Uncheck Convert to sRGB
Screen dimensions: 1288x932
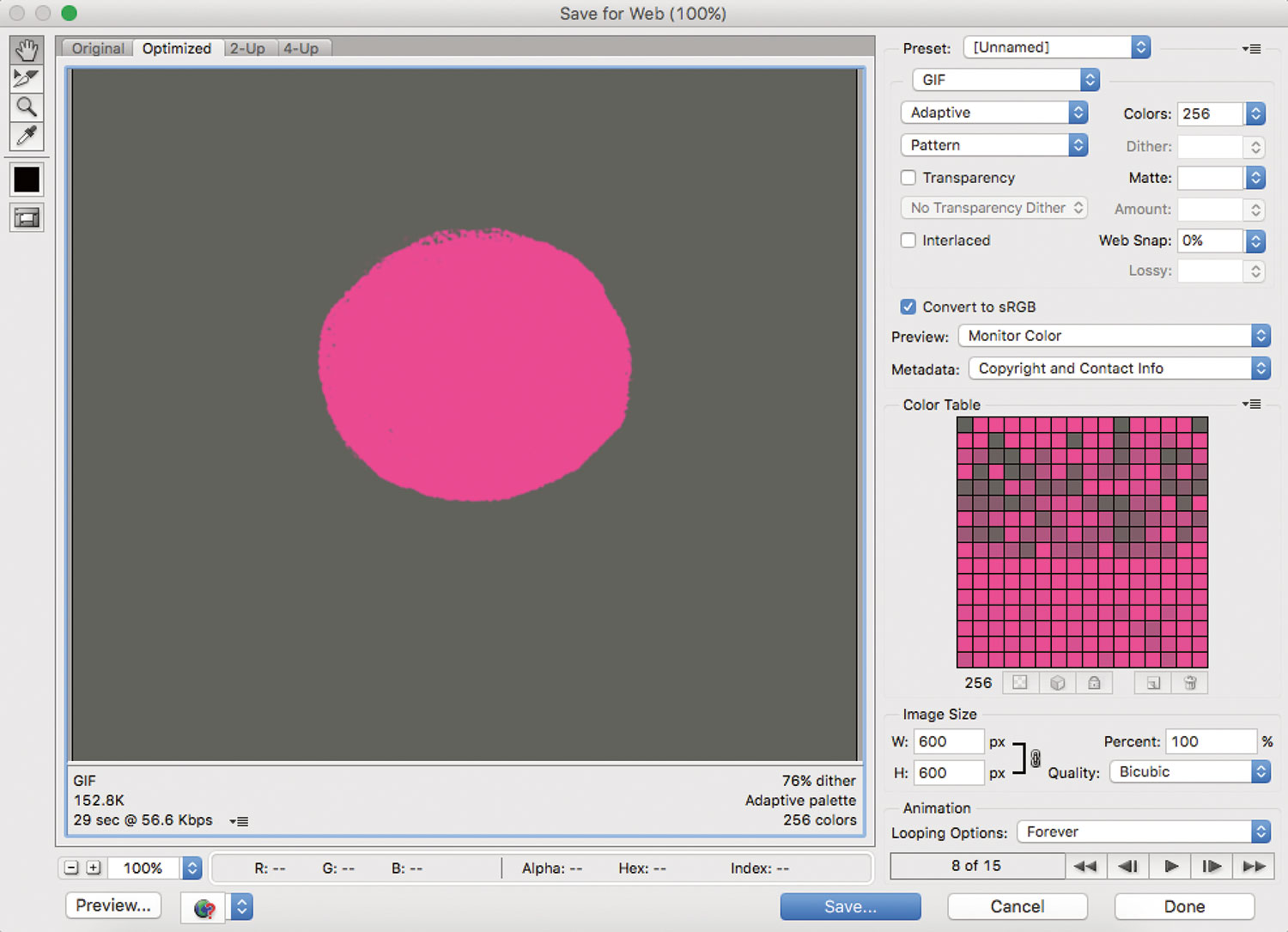click(x=908, y=307)
